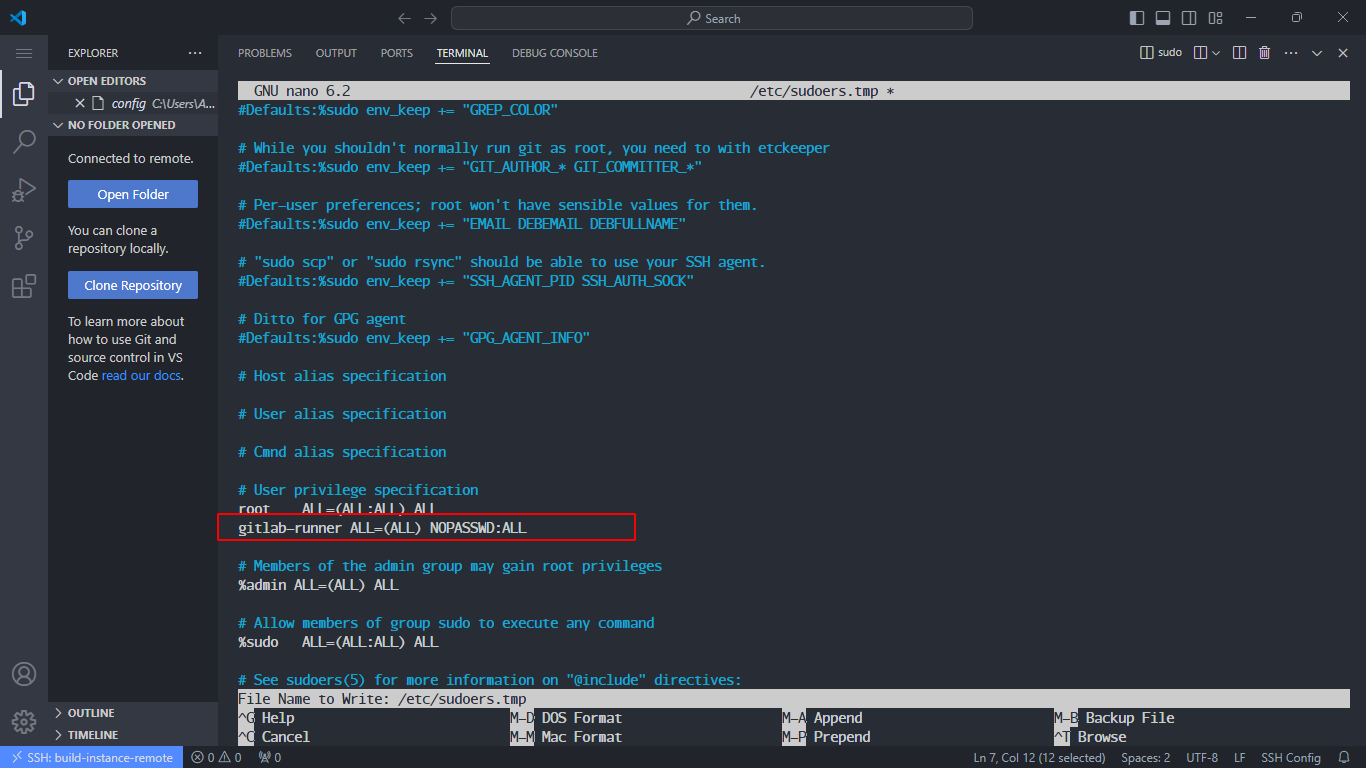1366x768 pixels.
Task: Open the Accounts menu icon
Action: point(24,674)
